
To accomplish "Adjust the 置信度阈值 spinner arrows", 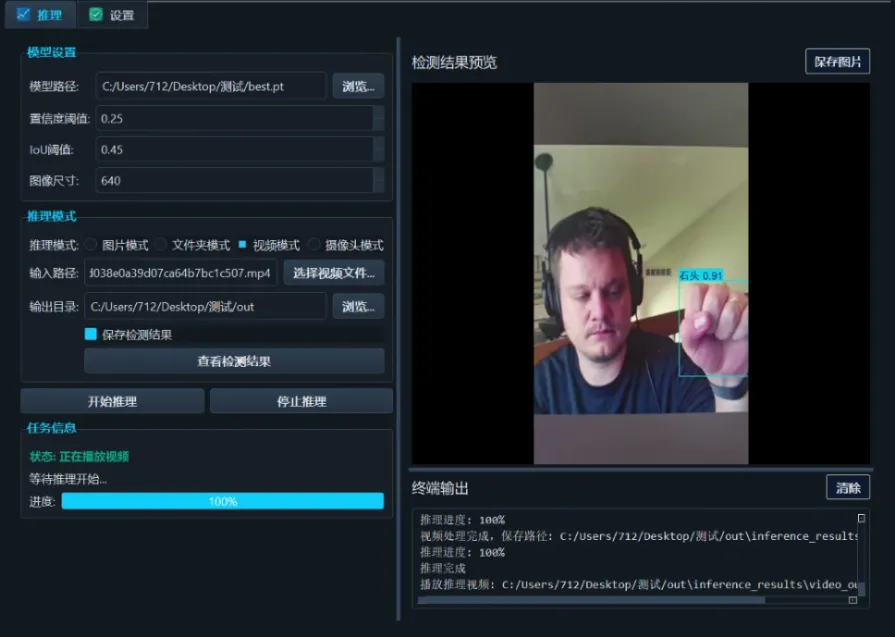I will [378, 119].
